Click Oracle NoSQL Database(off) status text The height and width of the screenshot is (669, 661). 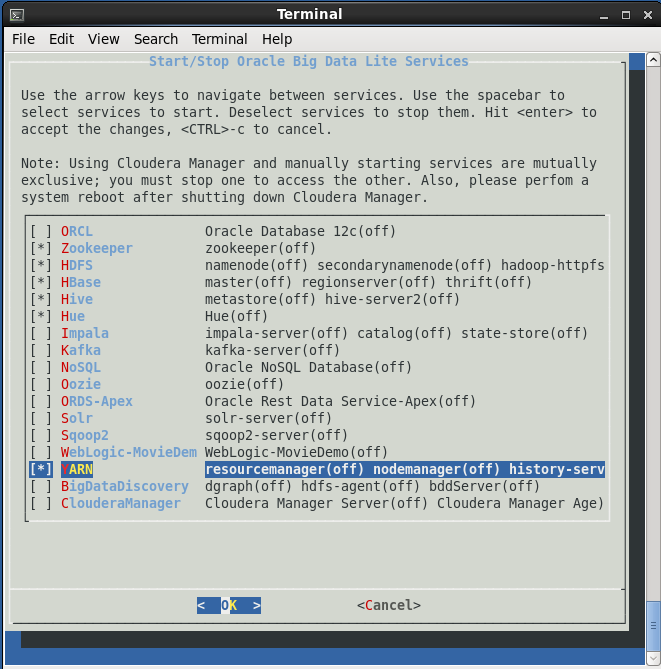click(x=309, y=367)
